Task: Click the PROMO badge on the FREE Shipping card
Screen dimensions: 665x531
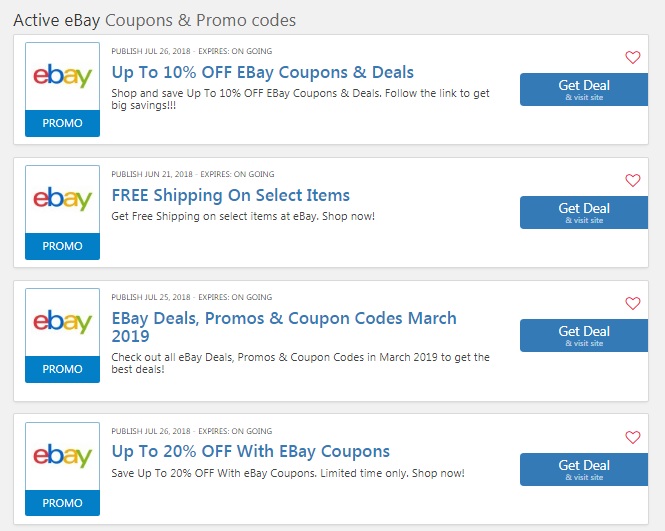Action: point(62,246)
